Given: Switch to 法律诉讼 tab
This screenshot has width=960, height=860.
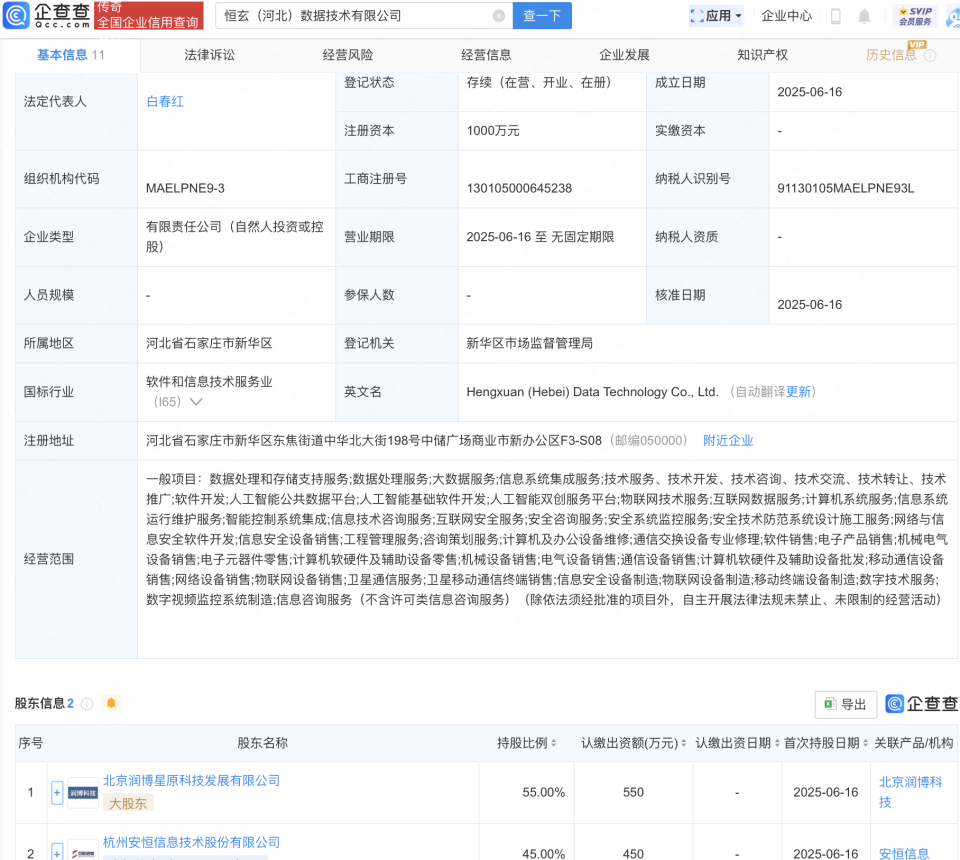Looking at the screenshot, I should tap(209, 55).
